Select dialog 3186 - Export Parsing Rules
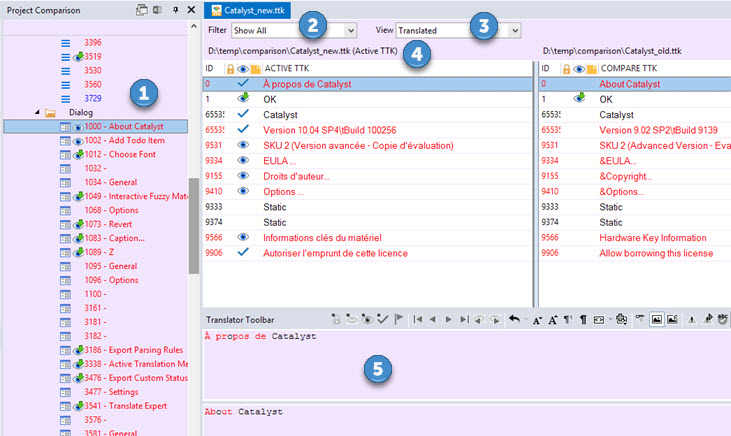 pyautogui.click(x=133, y=350)
